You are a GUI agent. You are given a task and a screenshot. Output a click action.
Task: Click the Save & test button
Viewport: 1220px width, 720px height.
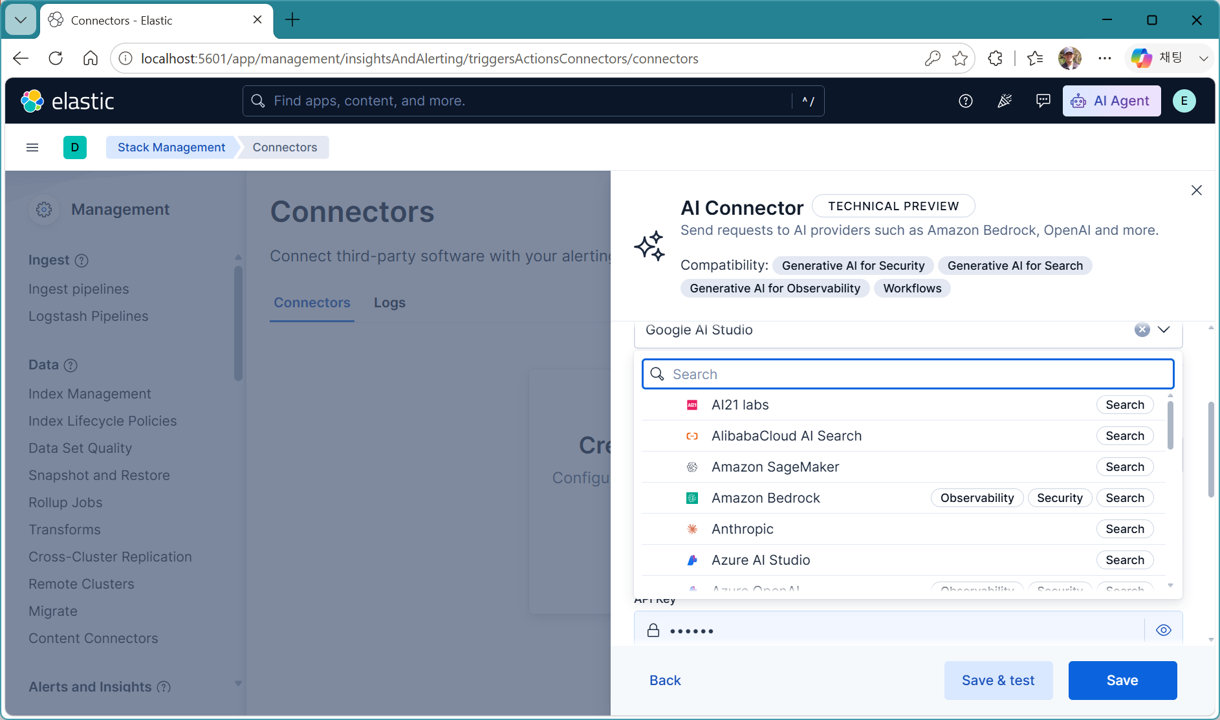pyautogui.click(x=998, y=680)
